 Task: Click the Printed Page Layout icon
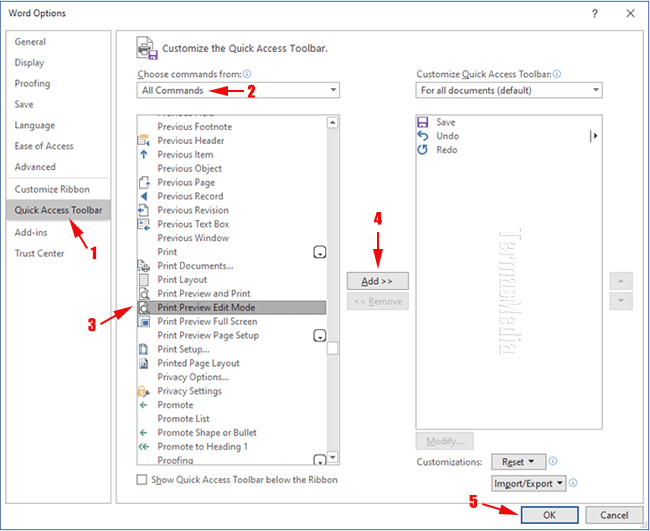(x=143, y=363)
